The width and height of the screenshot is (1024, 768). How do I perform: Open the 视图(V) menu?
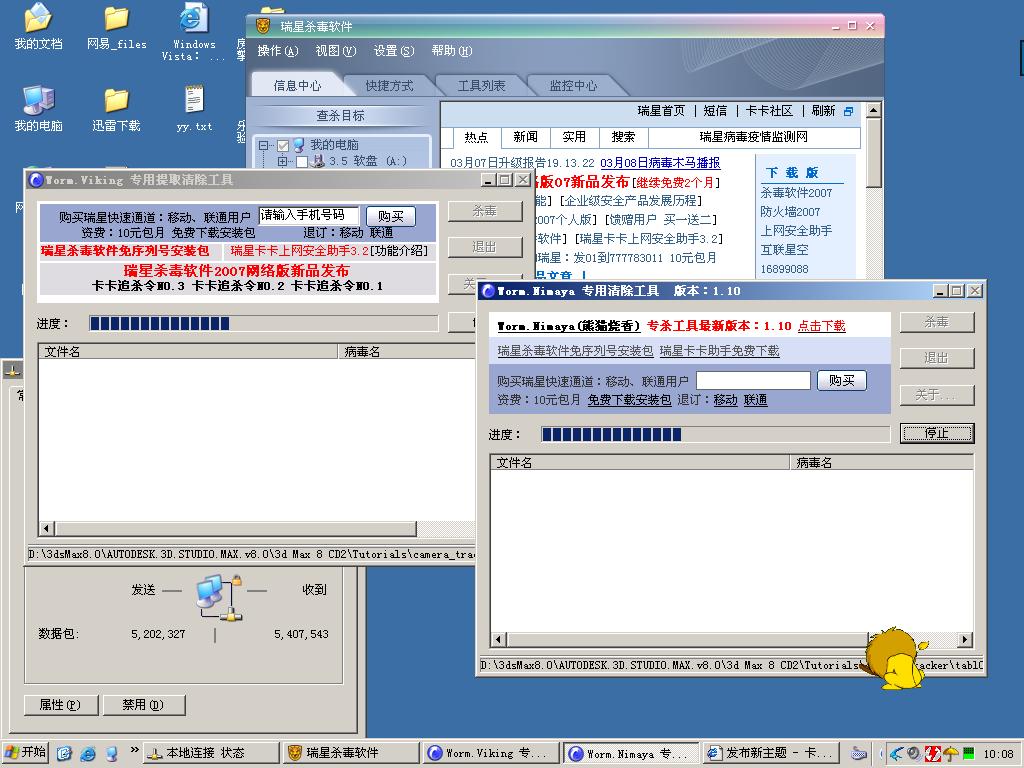click(336, 51)
